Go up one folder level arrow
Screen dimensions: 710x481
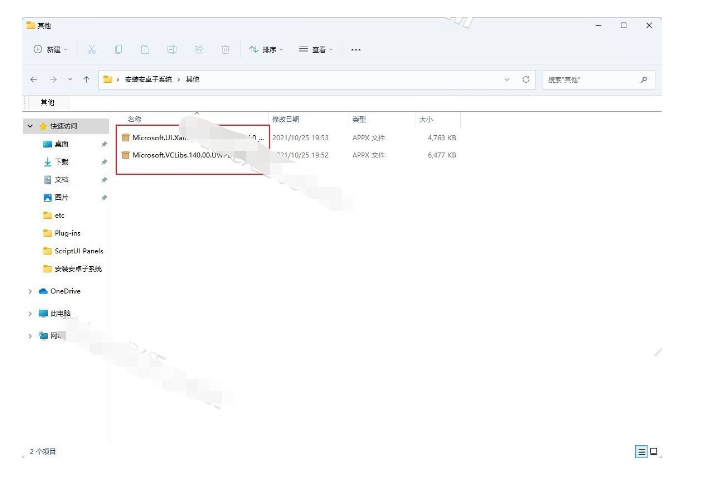(x=86, y=79)
